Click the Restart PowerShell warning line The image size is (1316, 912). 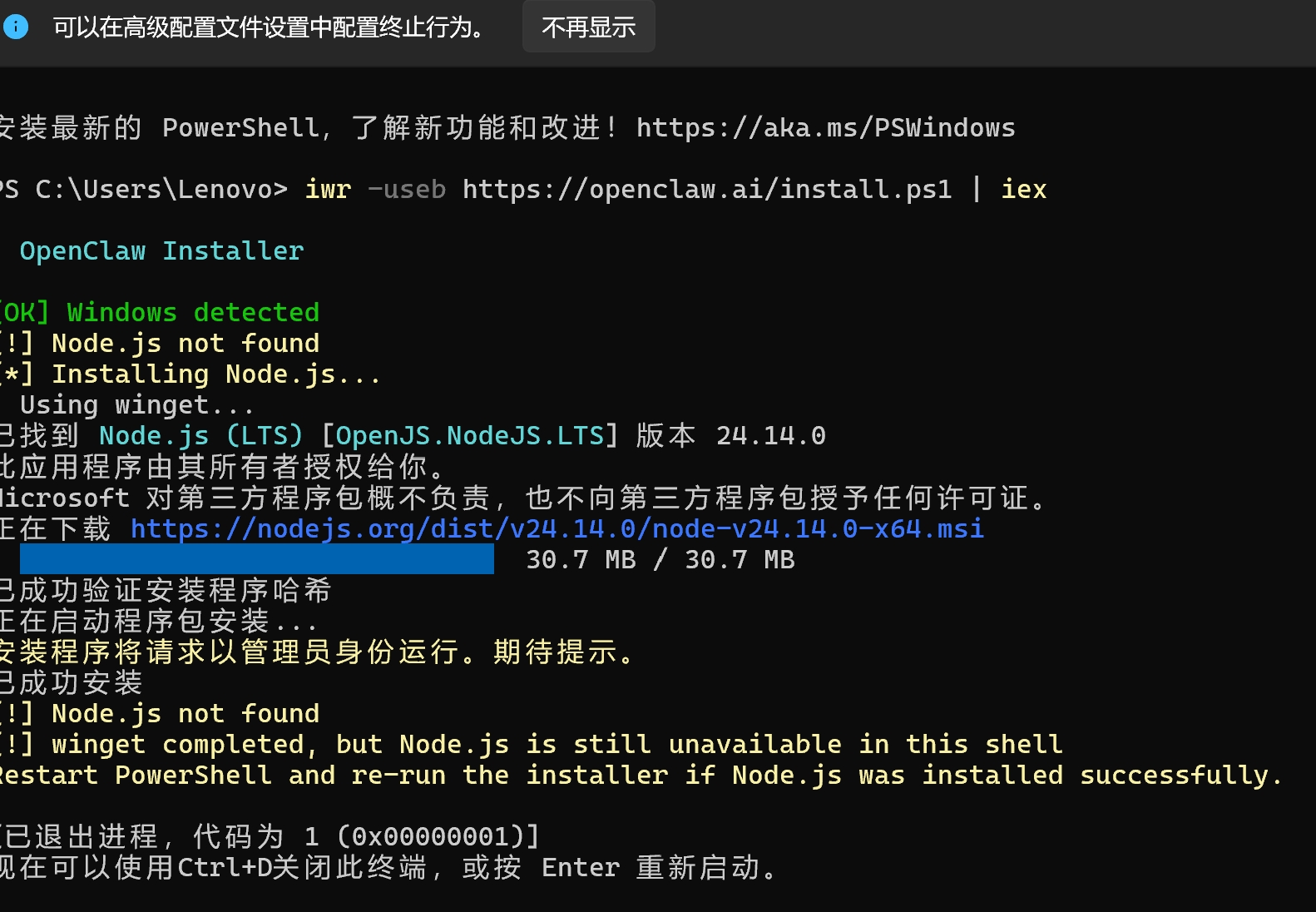pos(641,776)
